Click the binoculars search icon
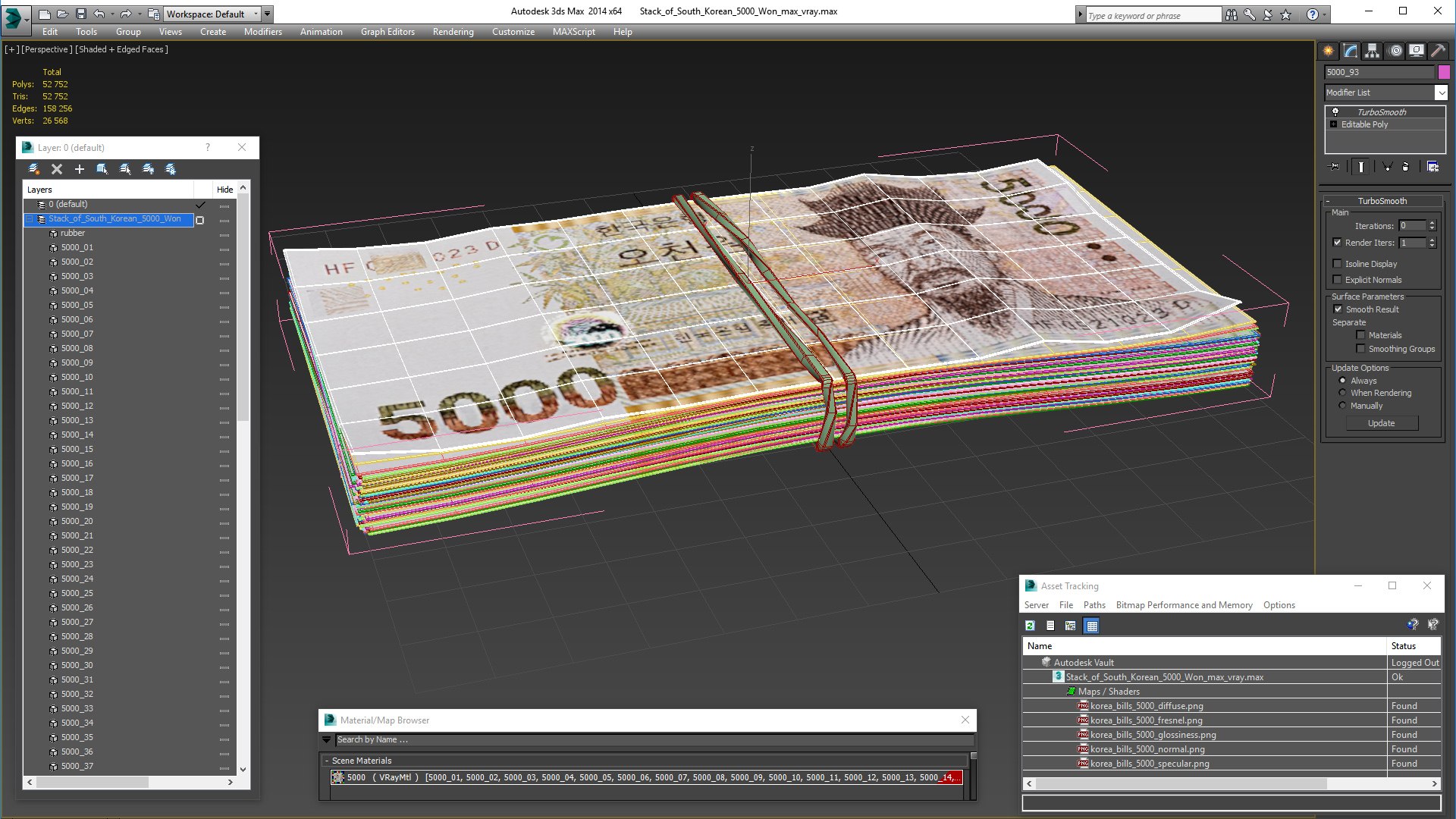Image resolution: width=1456 pixels, height=819 pixels. [x=1232, y=14]
